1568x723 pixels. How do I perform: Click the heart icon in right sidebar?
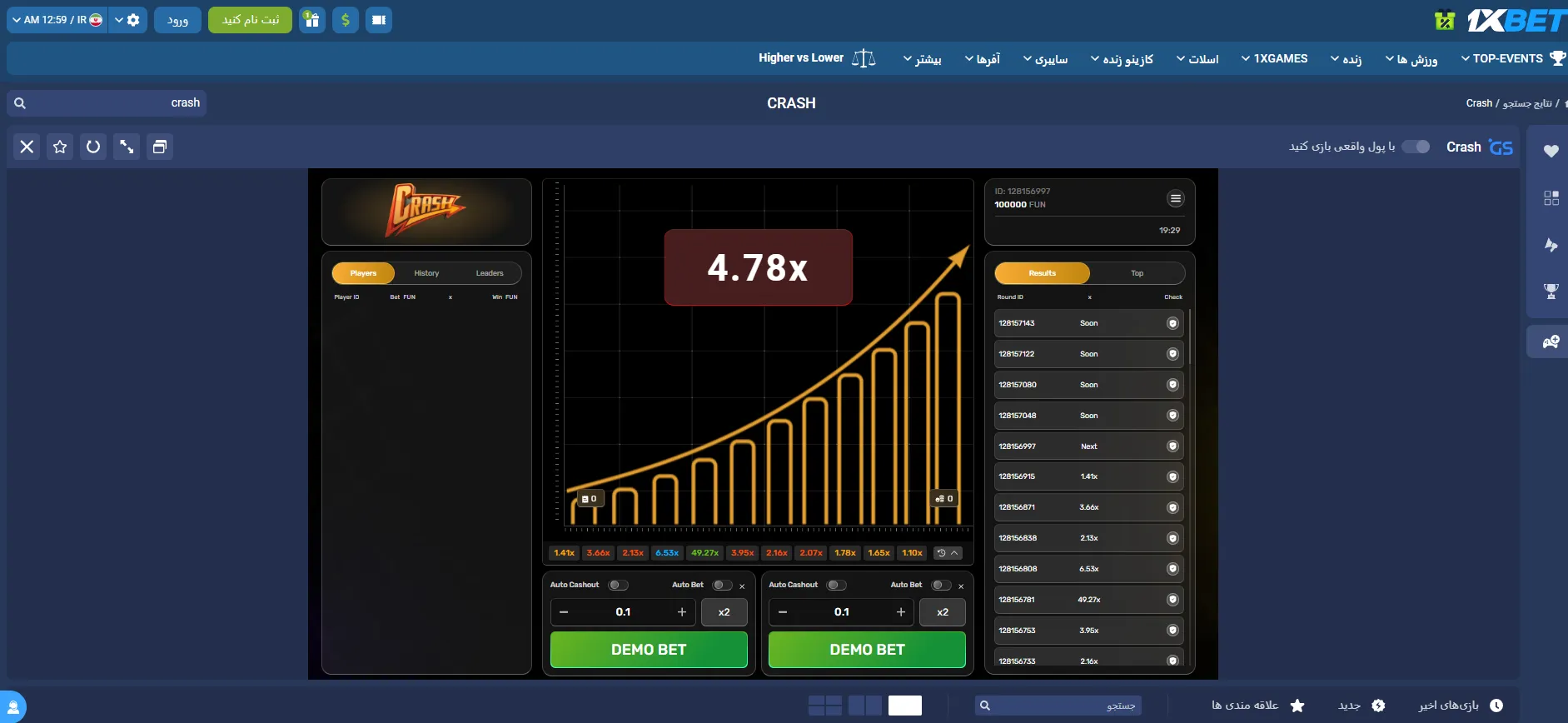[x=1551, y=151]
